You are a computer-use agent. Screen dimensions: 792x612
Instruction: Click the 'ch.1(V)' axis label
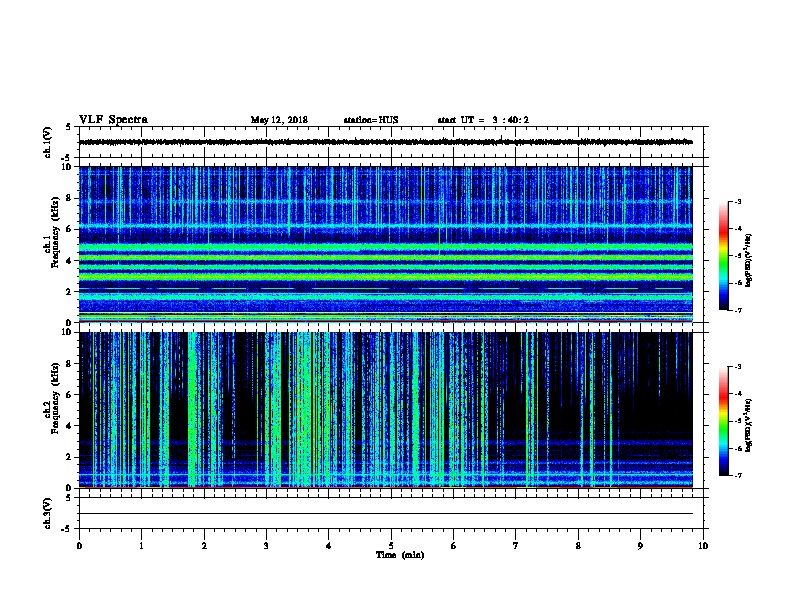pyautogui.click(x=47, y=142)
